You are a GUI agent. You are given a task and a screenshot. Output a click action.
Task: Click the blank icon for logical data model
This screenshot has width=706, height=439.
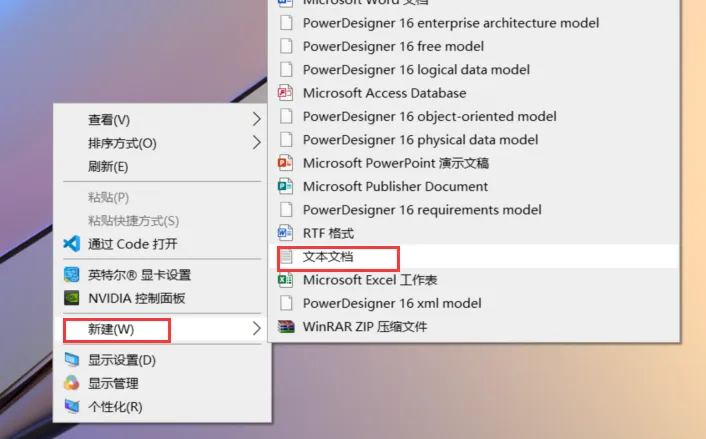(x=286, y=69)
